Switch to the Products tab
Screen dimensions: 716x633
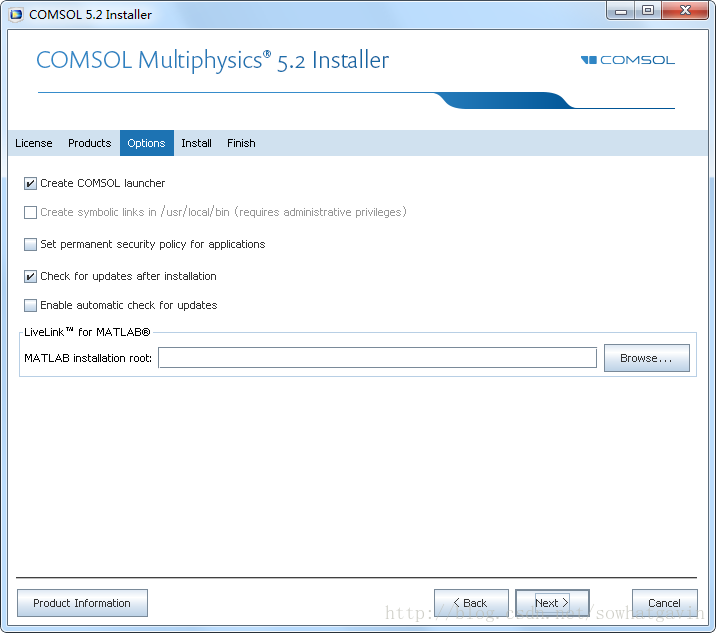click(x=90, y=143)
